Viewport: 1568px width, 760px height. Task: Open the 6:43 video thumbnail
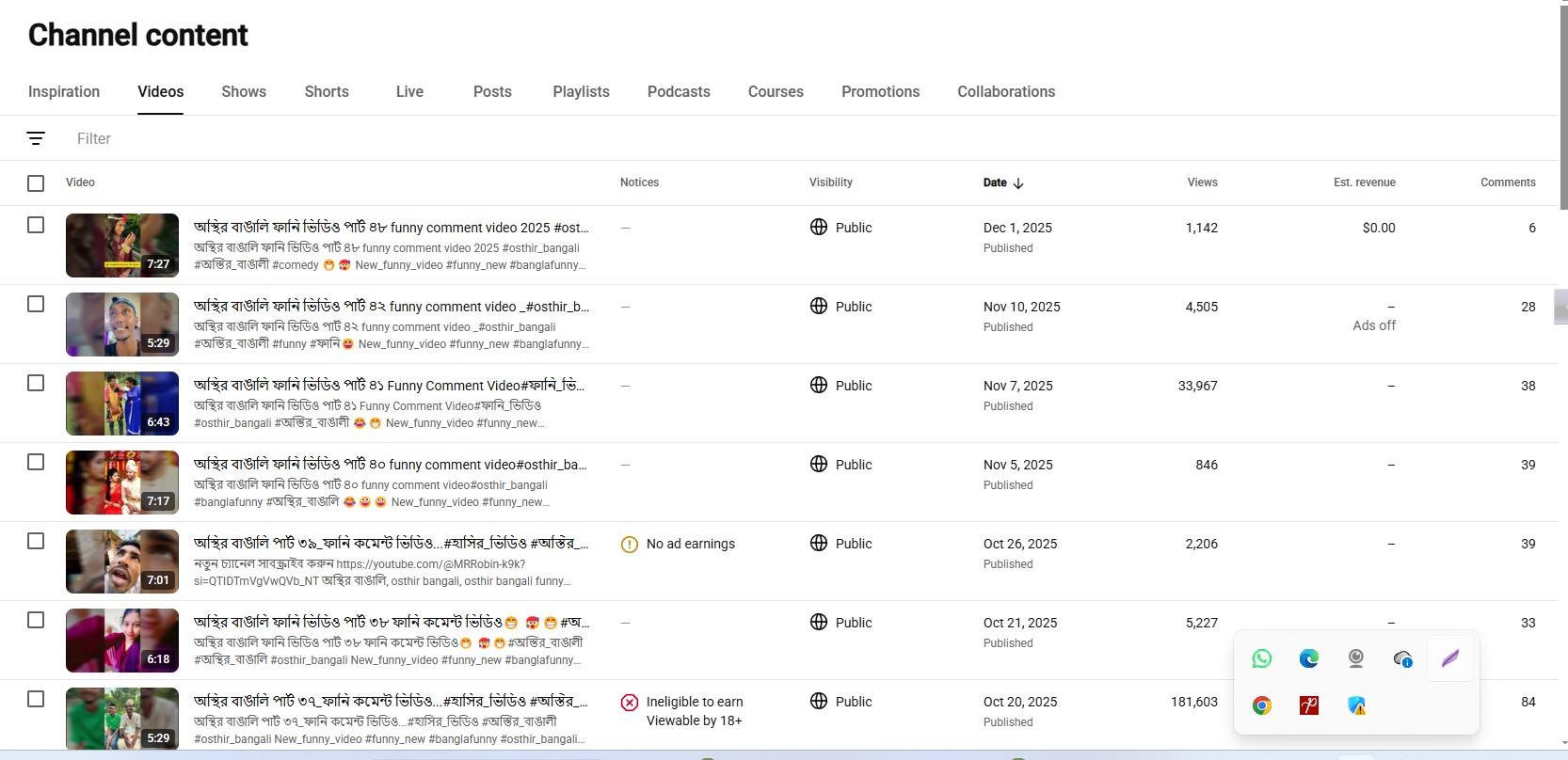point(122,404)
